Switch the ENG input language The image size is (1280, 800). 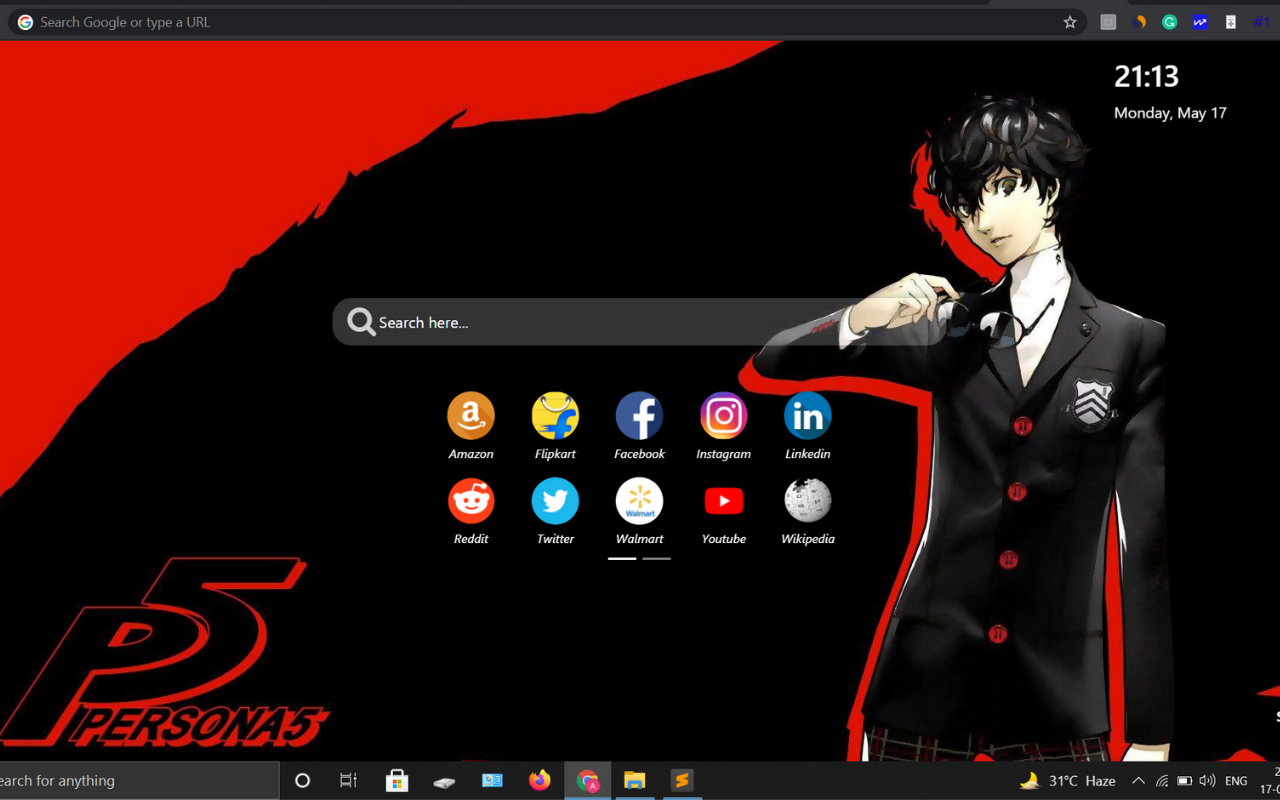tap(1236, 781)
